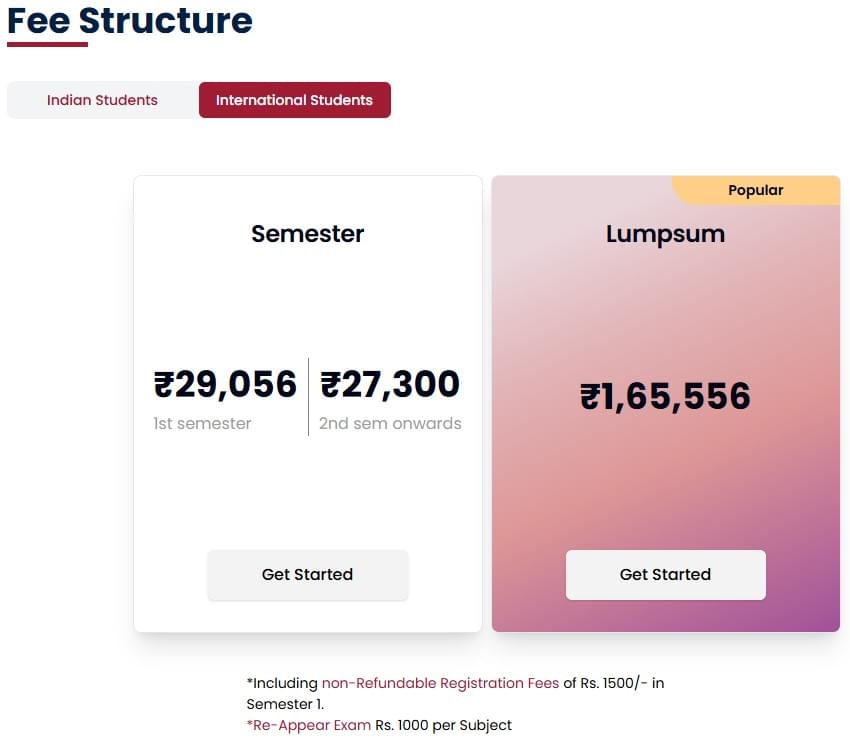Click the Re-Appear Exam link
The image size is (850, 751).
point(309,725)
